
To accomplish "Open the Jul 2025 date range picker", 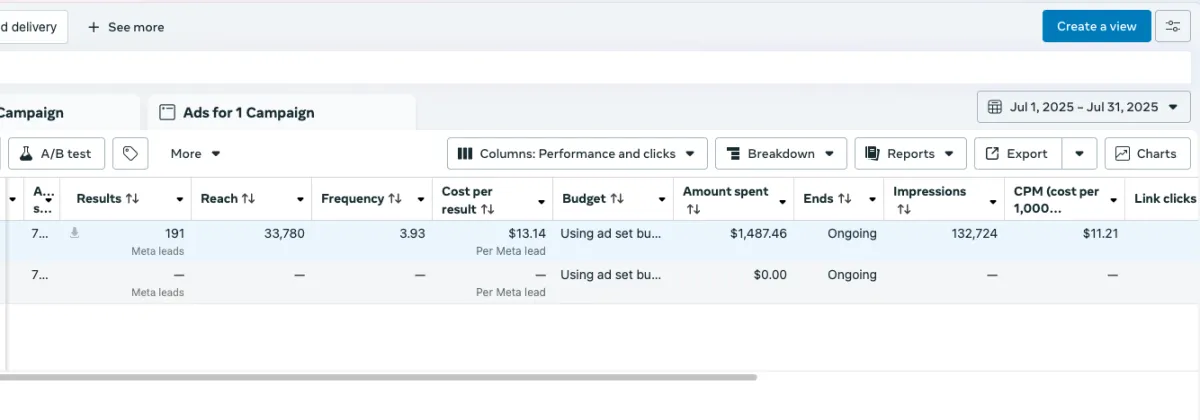I will coord(1083,107).
